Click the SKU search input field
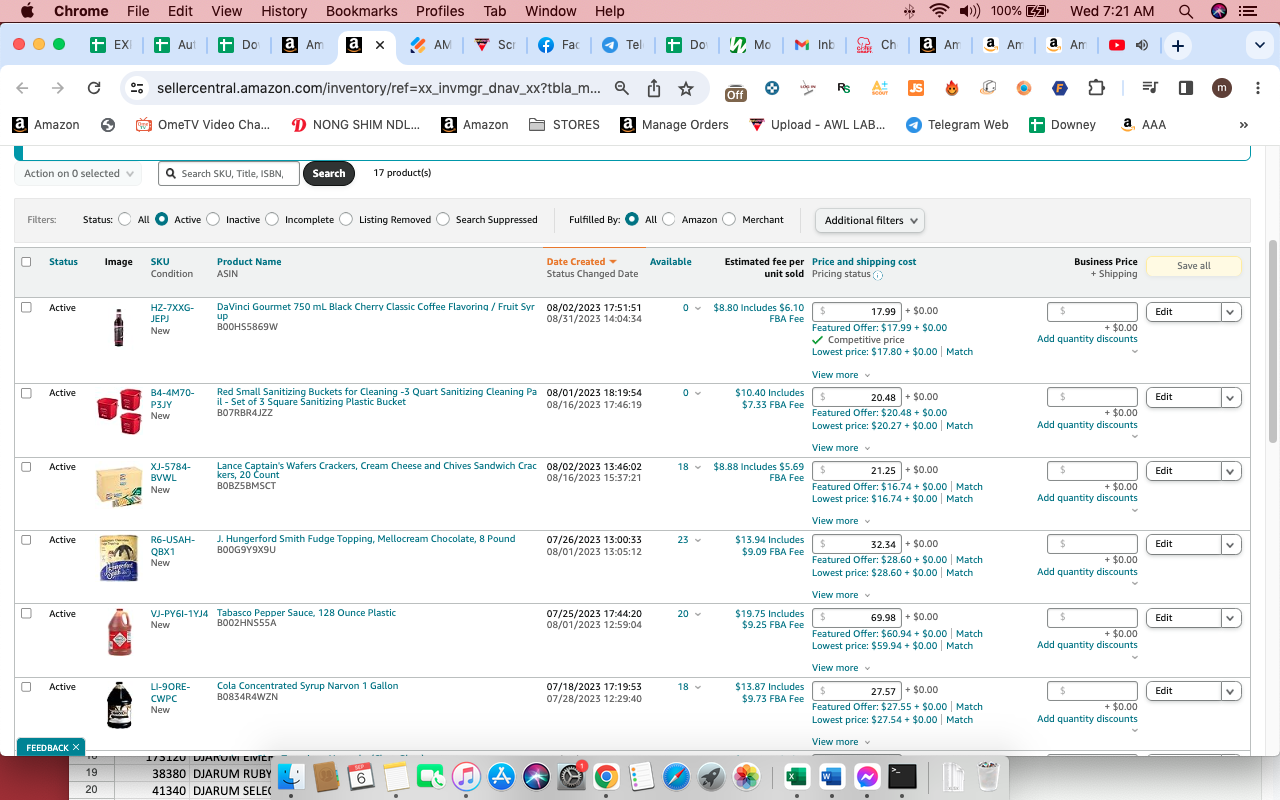 click(229, 173)
